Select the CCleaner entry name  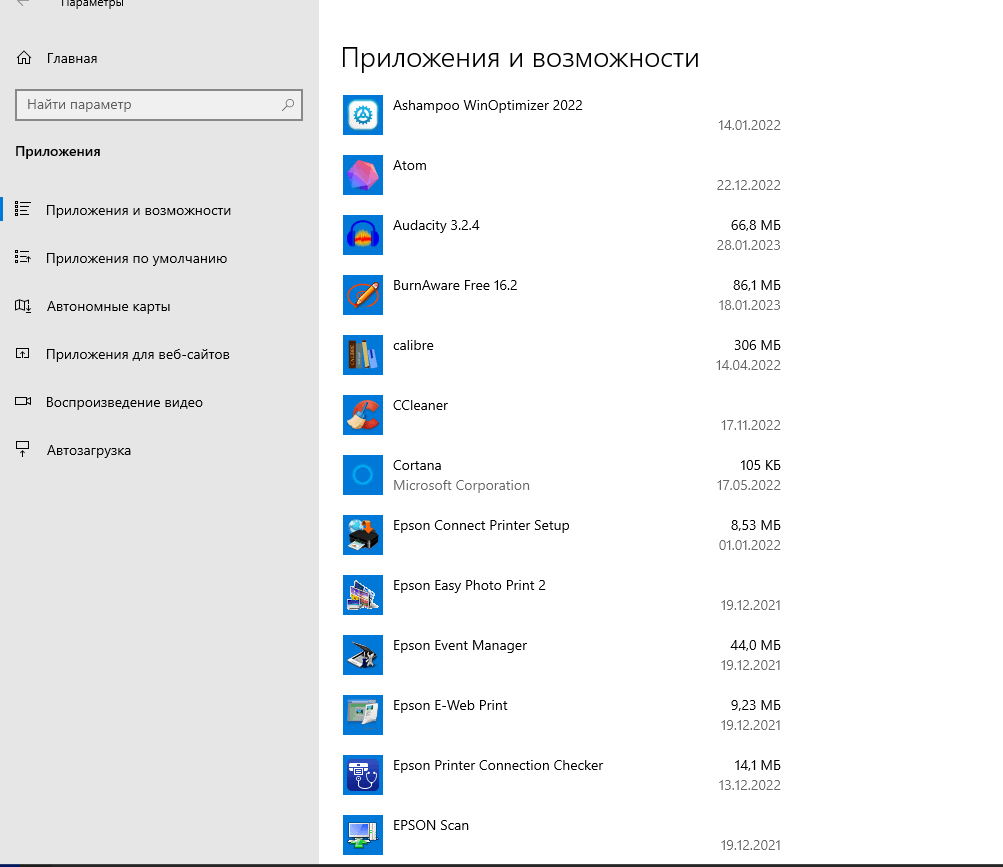pos(420,406)
